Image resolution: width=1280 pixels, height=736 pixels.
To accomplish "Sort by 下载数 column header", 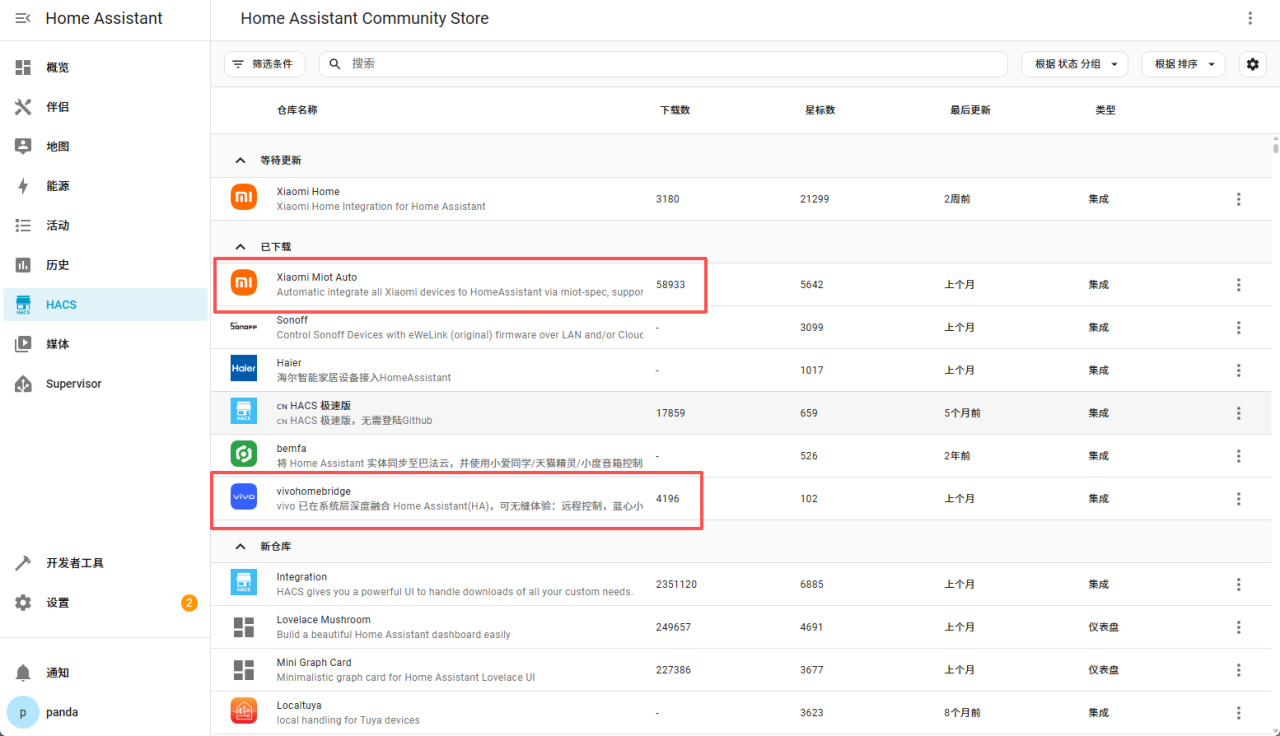I will [x=675, y=110].
